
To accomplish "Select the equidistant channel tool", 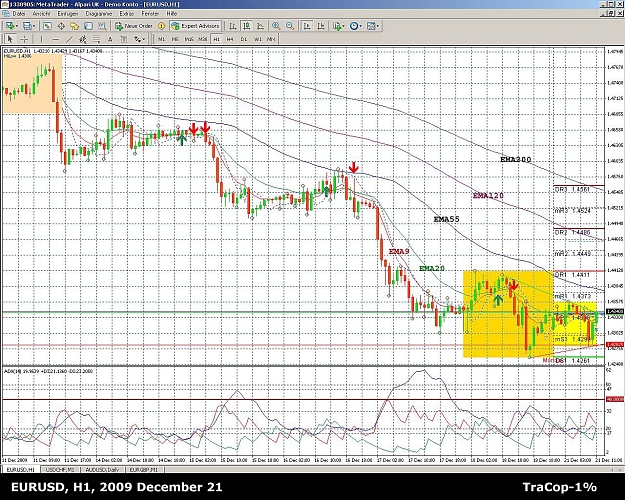I will coord(83,39).
